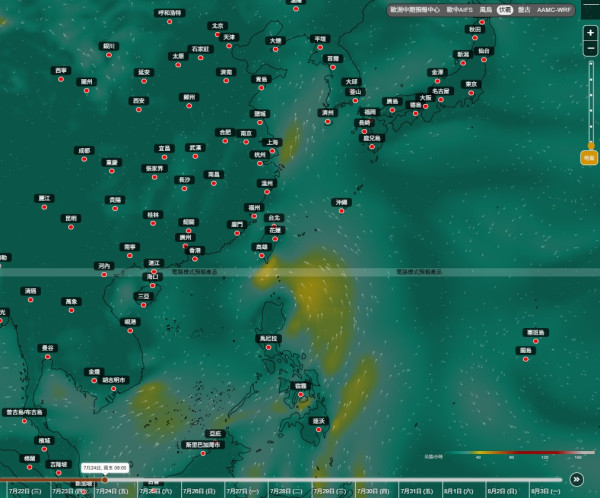Click the 東京 city marker
Viewport: 600px width, 498px height.
[x=471, y=93]
